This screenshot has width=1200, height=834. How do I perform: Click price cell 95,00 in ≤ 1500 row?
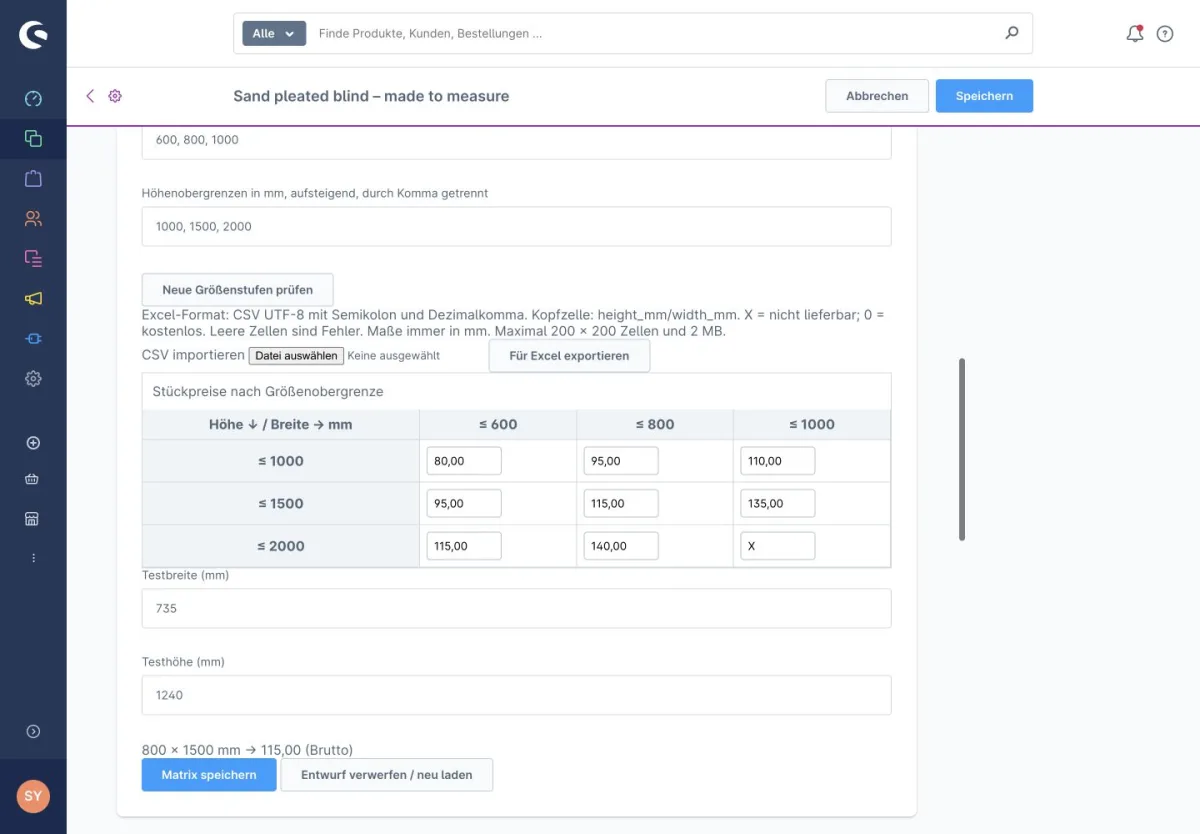464,503
